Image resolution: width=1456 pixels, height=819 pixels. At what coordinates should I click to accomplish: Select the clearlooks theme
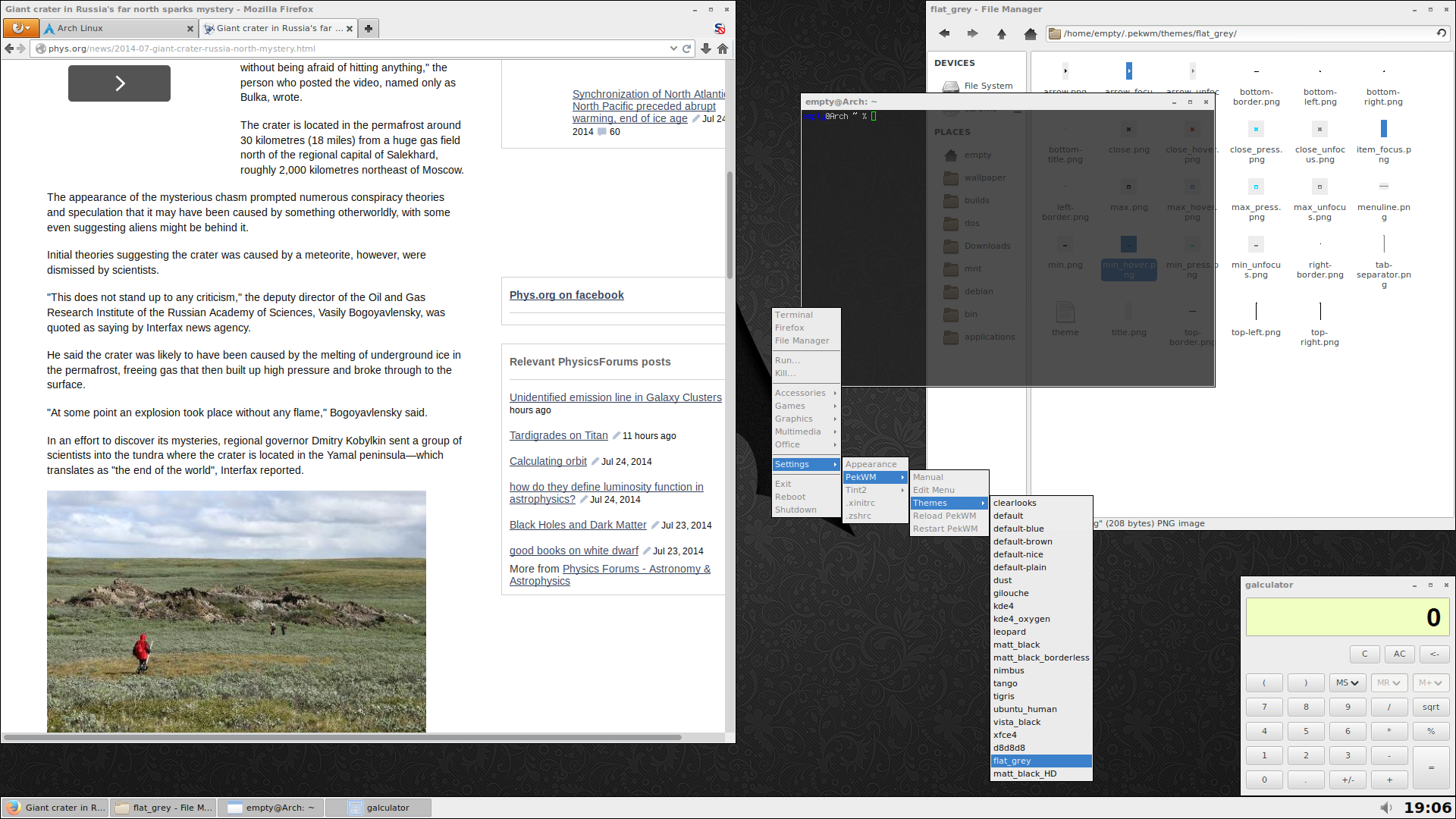tap(1041, 503)
